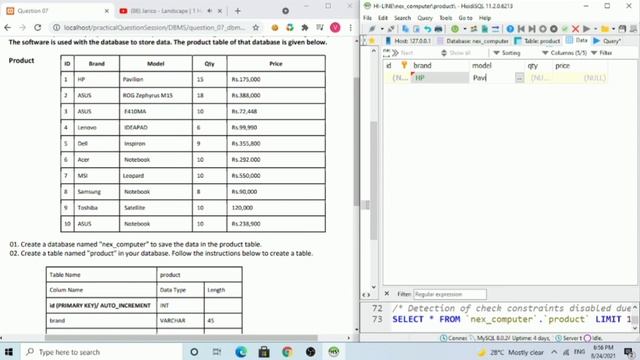Viewport: 640px width, 360px height.
Task: Click the disconnect icon in HeidiSQL toolbar
Action: pos(391,29)
